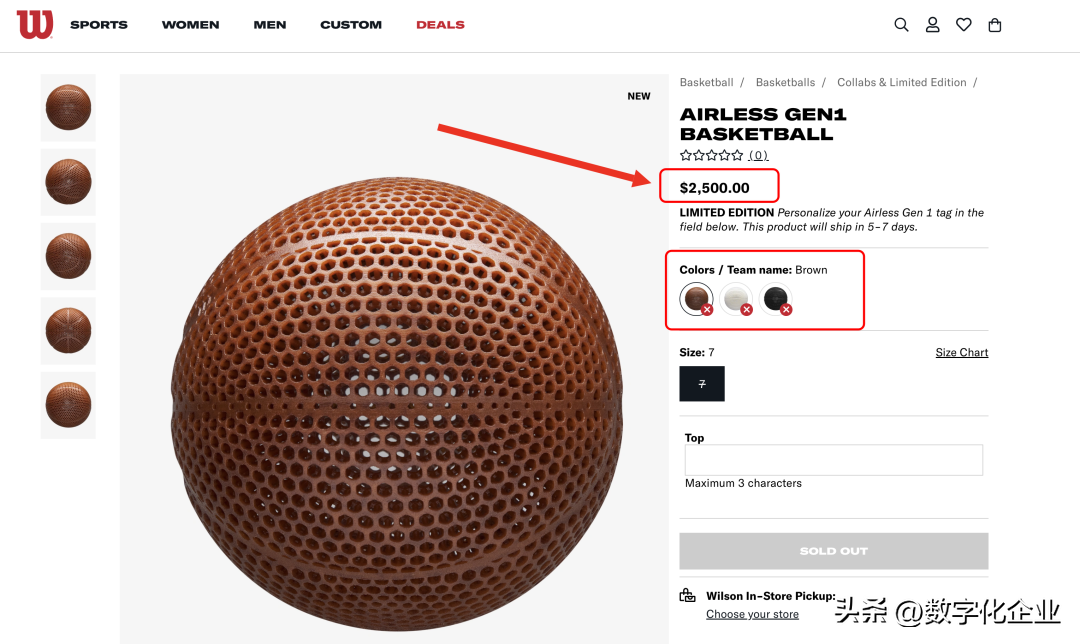
Task: Select the white color swatch
Action: pyautogui.click(x=736, y=299)
